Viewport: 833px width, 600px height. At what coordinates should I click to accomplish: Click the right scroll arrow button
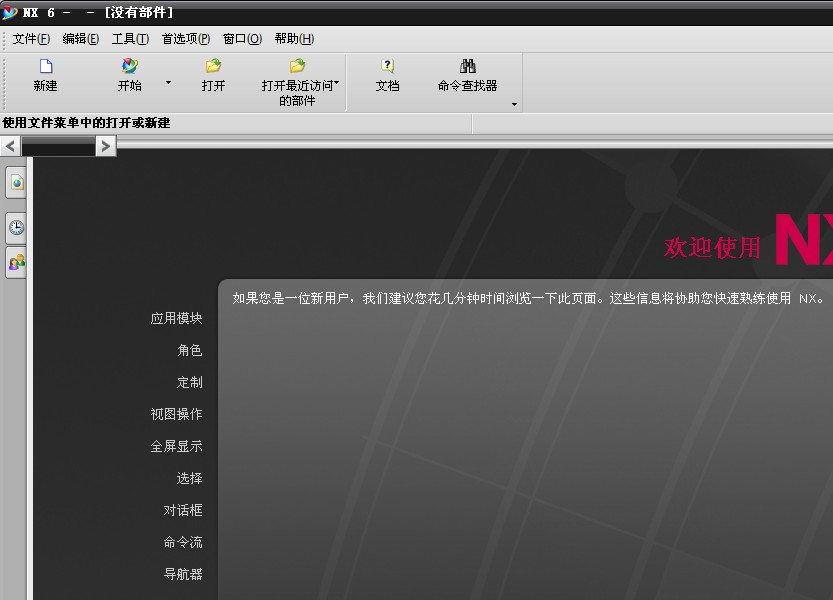106,146
